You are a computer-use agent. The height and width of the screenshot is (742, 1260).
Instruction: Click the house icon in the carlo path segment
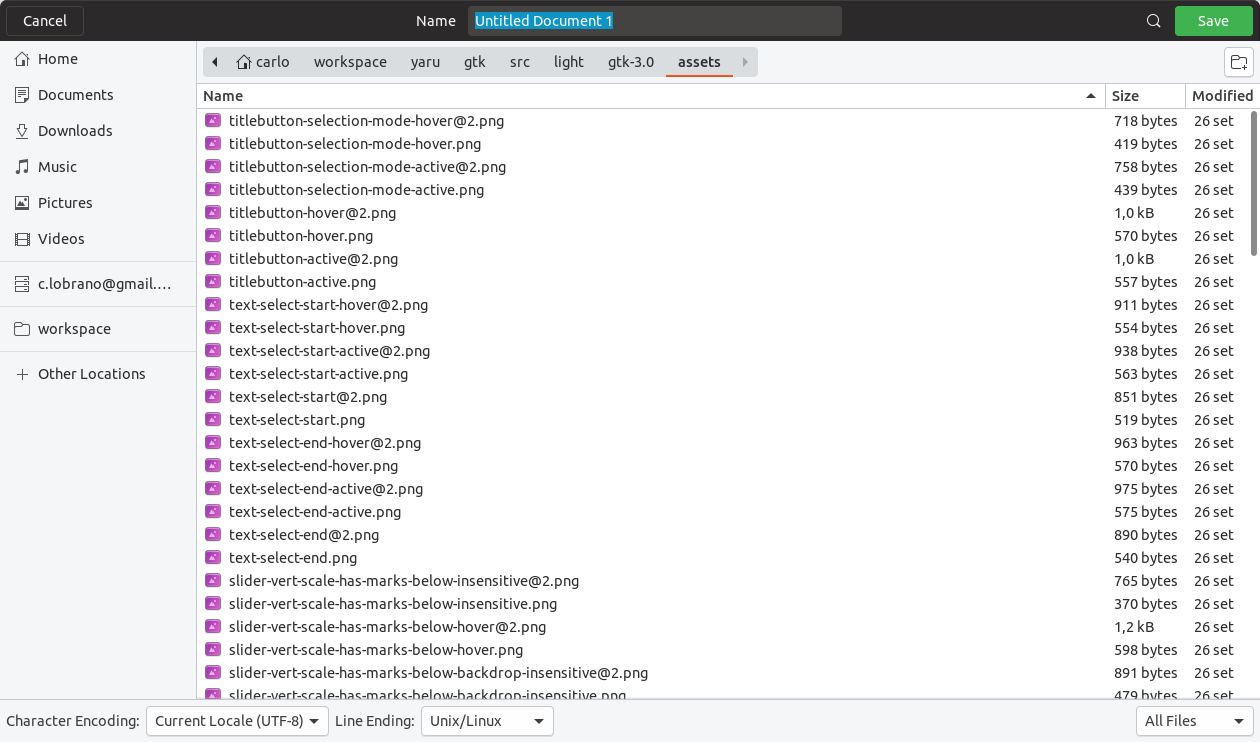tap(244, 62)
